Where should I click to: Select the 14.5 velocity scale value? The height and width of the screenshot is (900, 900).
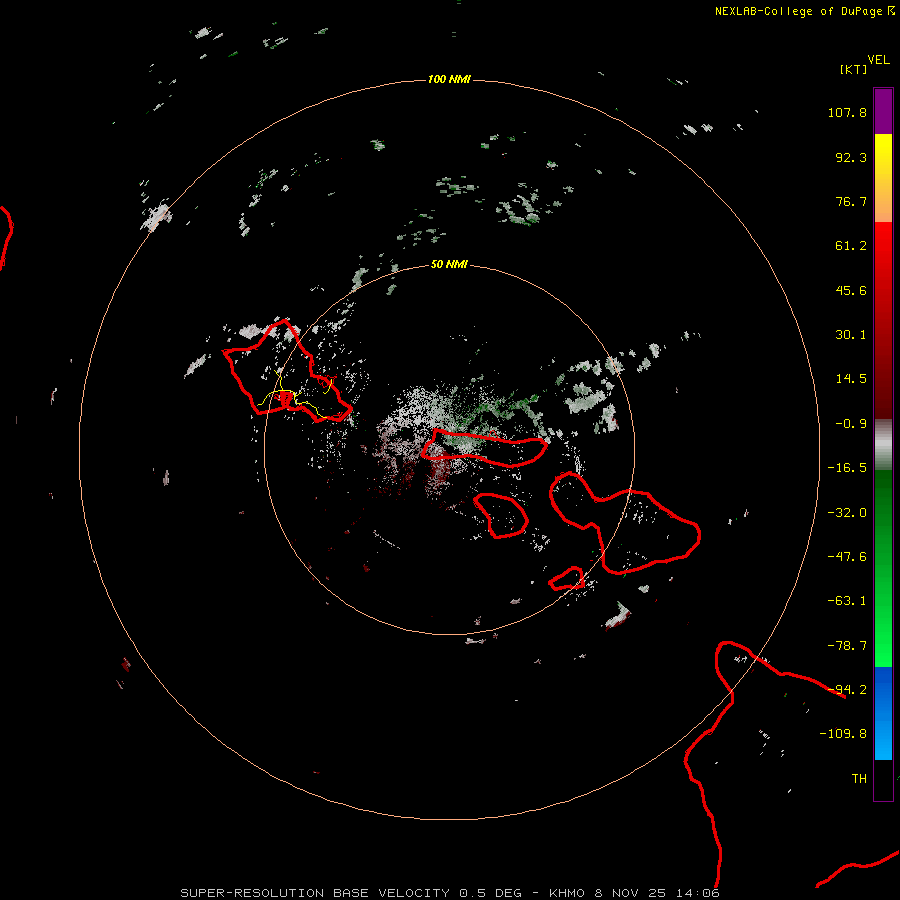[x=851, y=379]
